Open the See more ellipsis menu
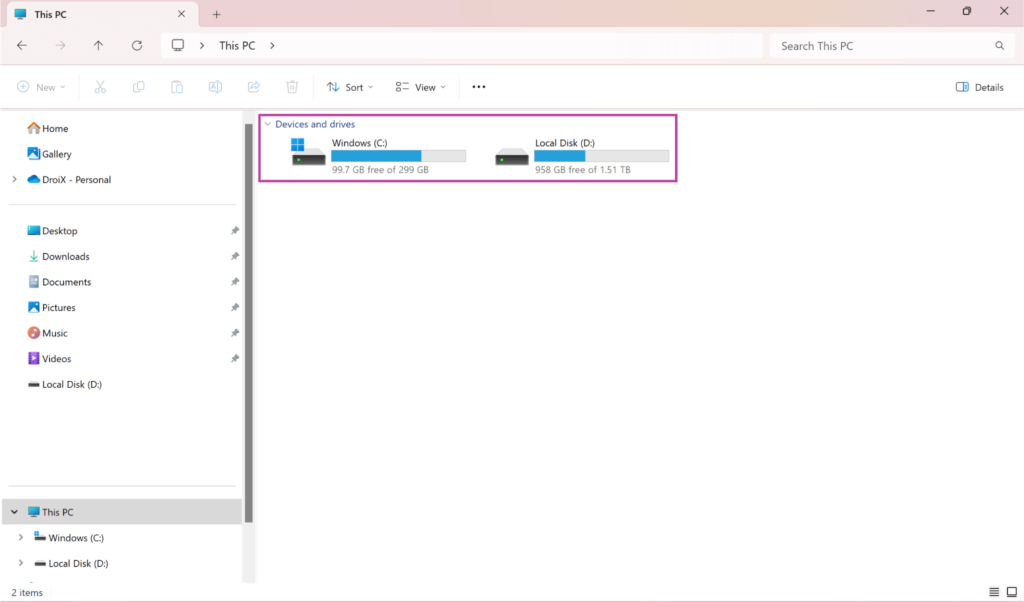 pyautogui.click(x=478, y=86)
